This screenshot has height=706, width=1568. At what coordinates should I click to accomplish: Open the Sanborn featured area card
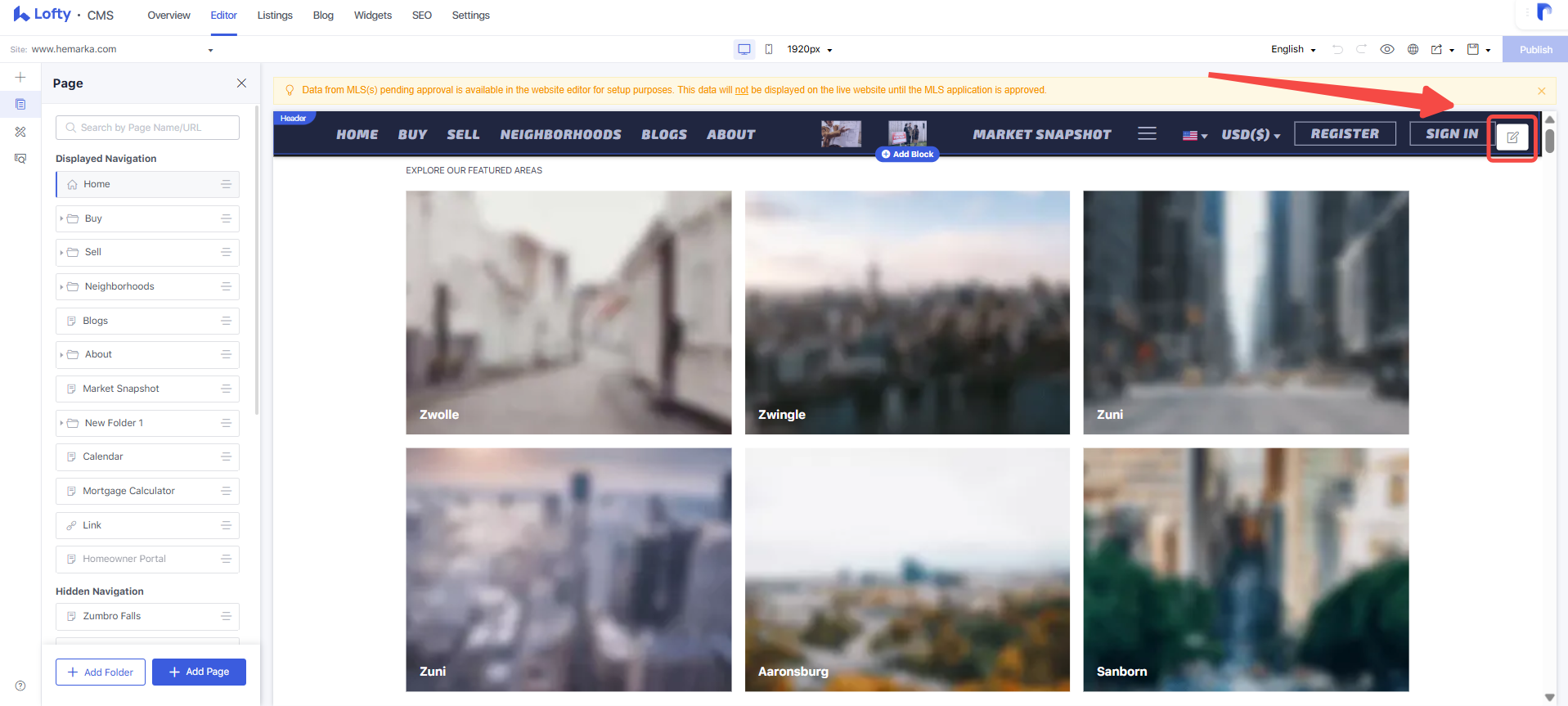pyautogui.click(x=1246, y=569)
